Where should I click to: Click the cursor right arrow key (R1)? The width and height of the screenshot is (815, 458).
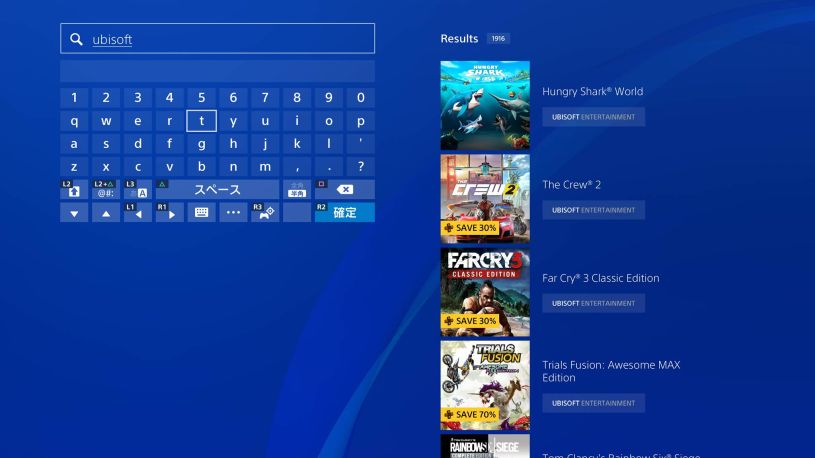point(170,213)
